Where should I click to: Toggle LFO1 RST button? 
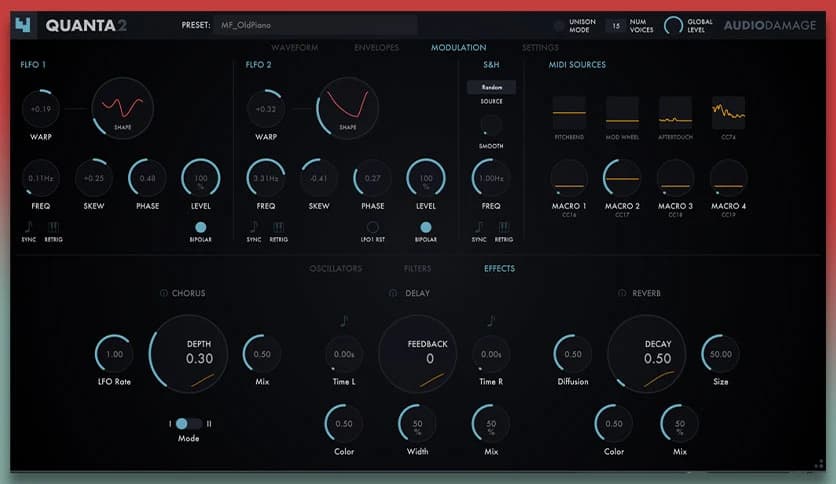(x=373, y=228)
